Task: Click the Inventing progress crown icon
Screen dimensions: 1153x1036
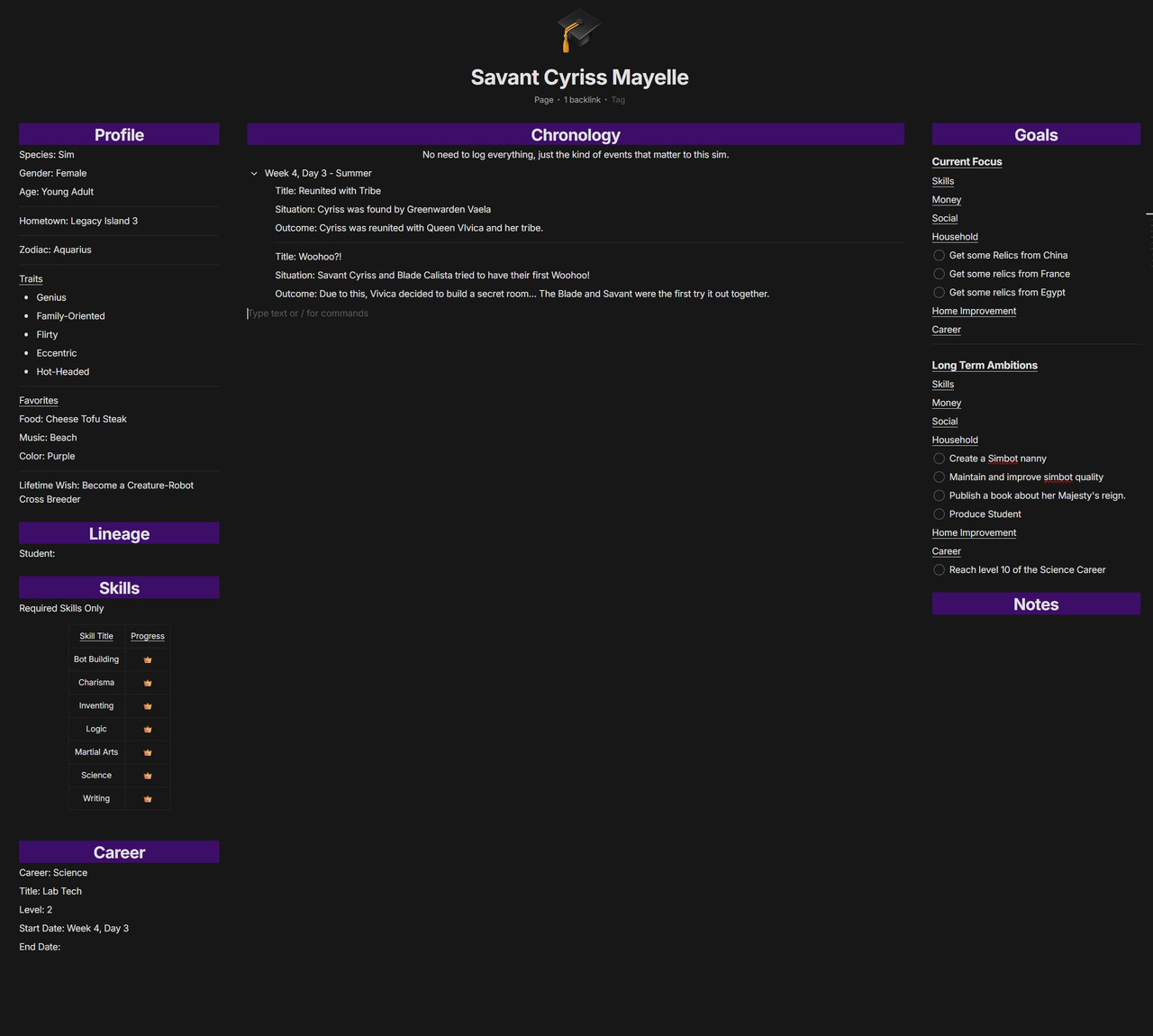Action: pyautogui.click(x=148, y=706)
